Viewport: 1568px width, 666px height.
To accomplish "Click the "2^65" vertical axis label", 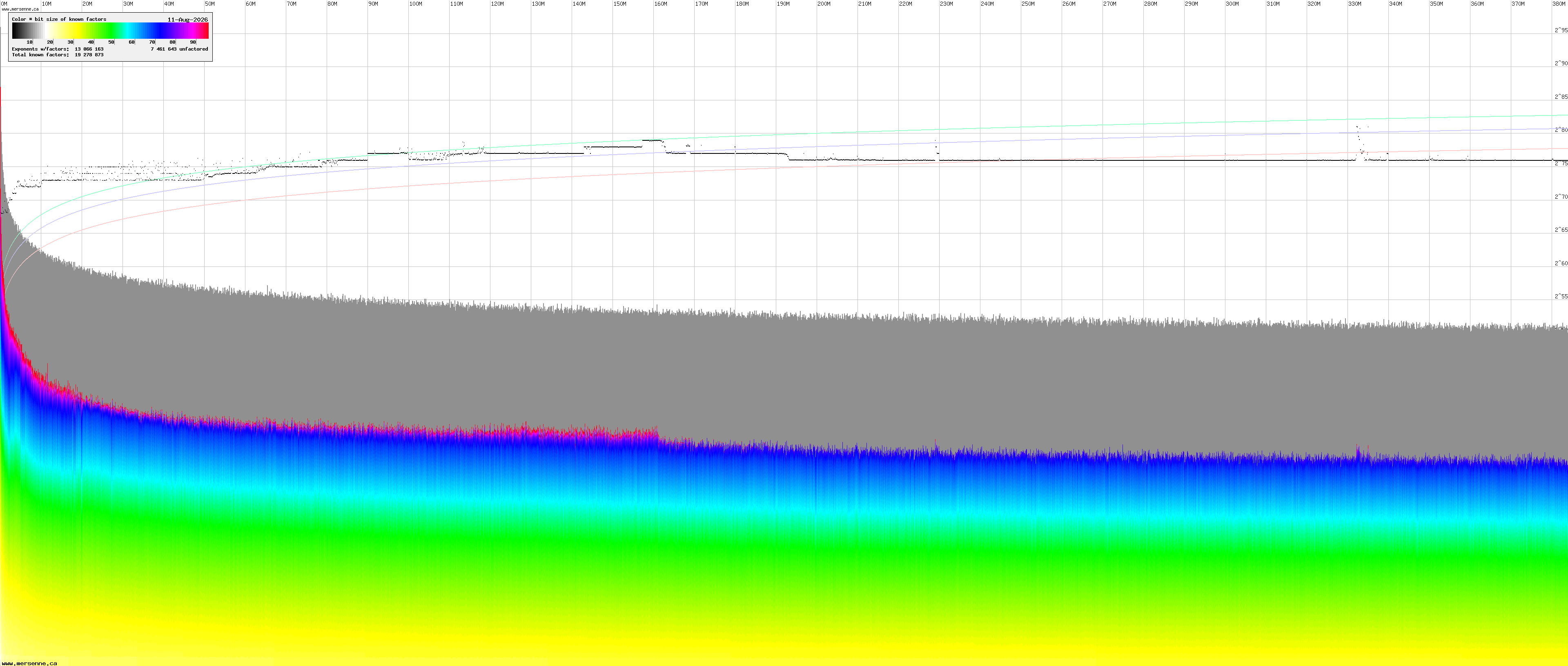I will click(x=1561, y=229).
